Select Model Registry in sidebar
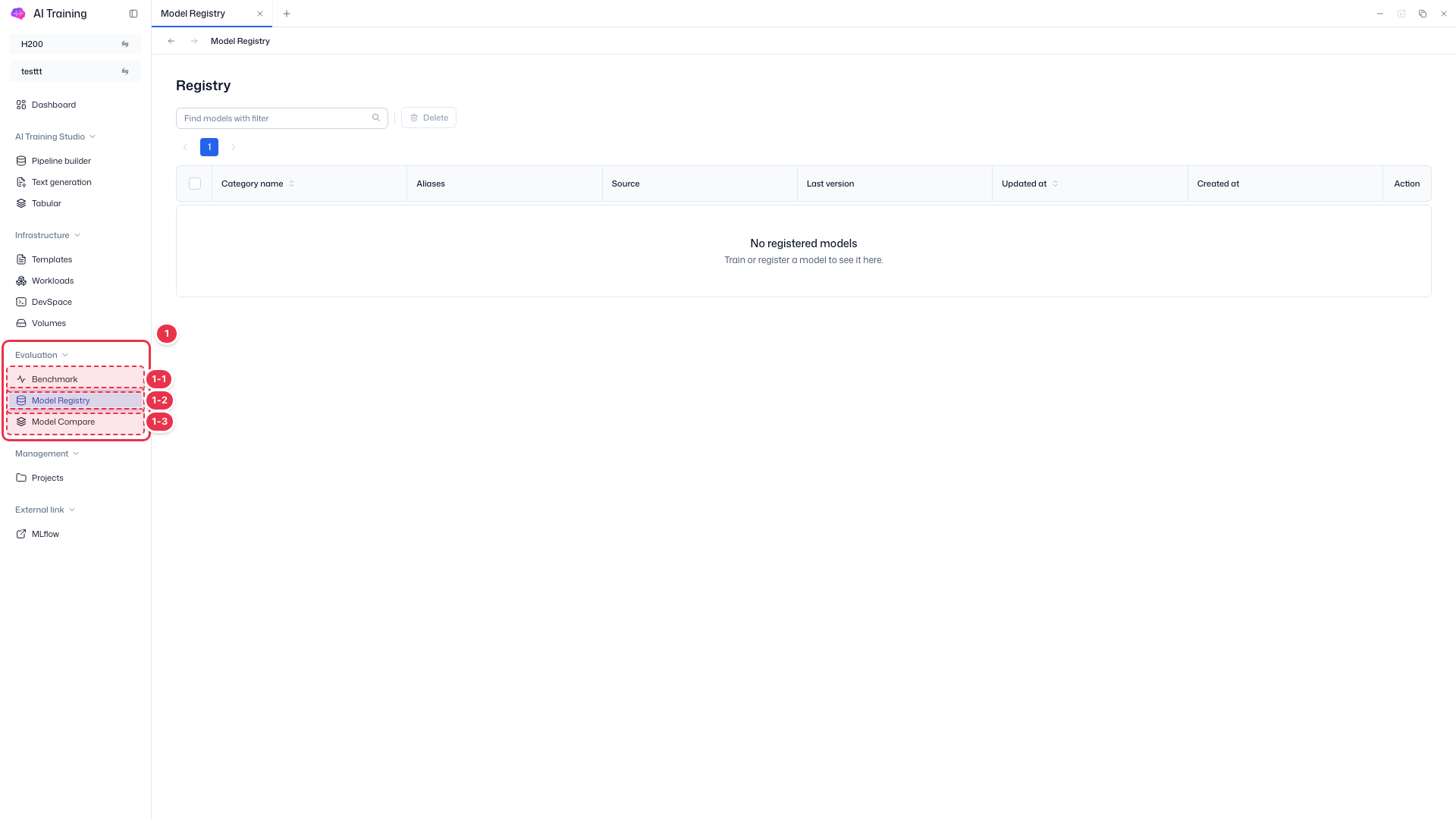 click(75, 400)
